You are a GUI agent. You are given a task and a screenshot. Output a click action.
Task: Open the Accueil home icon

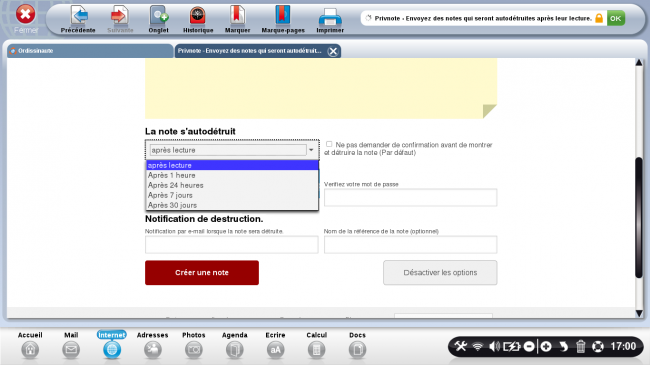click(30, 350)
